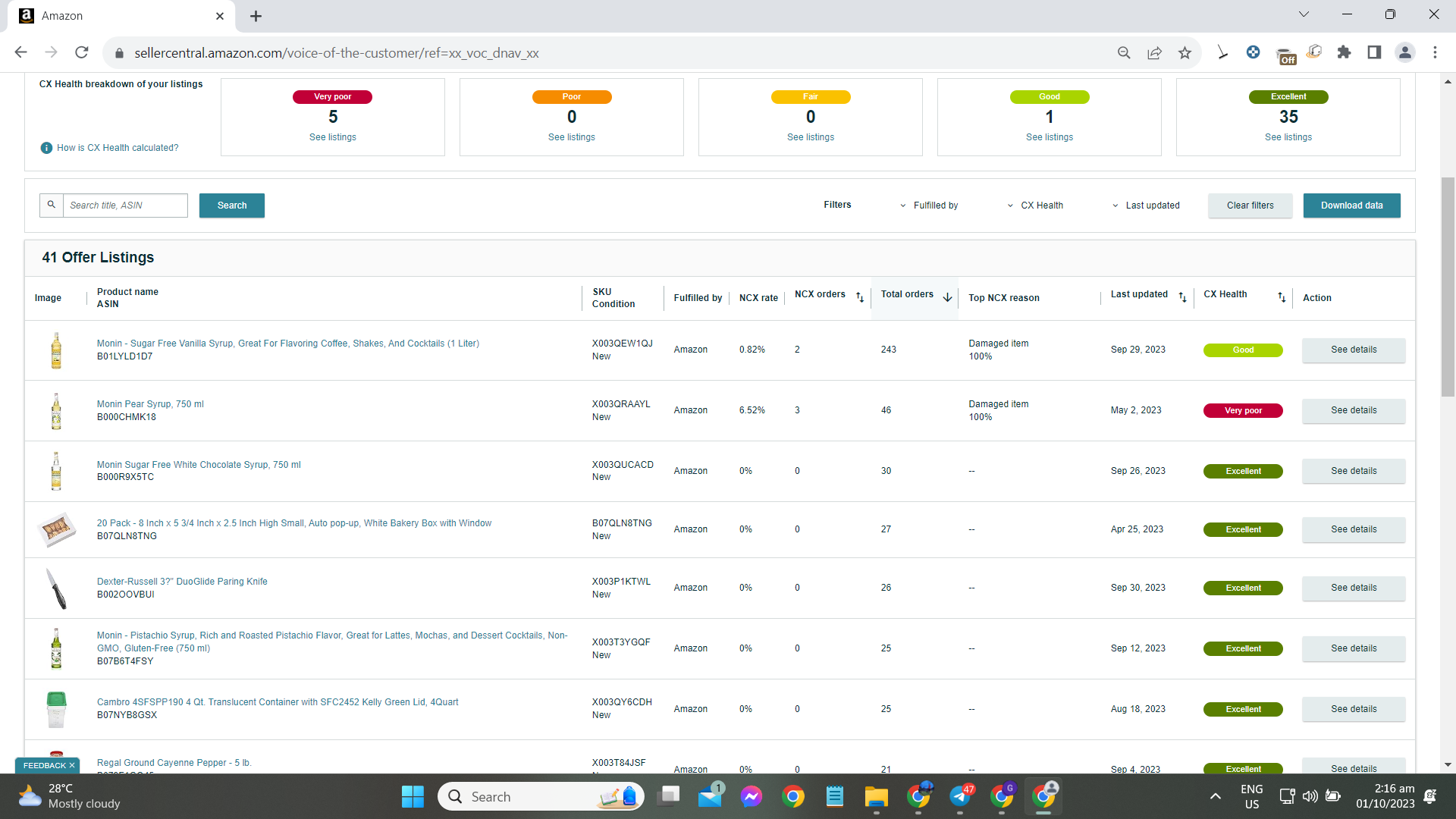Bookmark this page with the star icon
Screen dimensions: 1456x819
click(1185, 52)
